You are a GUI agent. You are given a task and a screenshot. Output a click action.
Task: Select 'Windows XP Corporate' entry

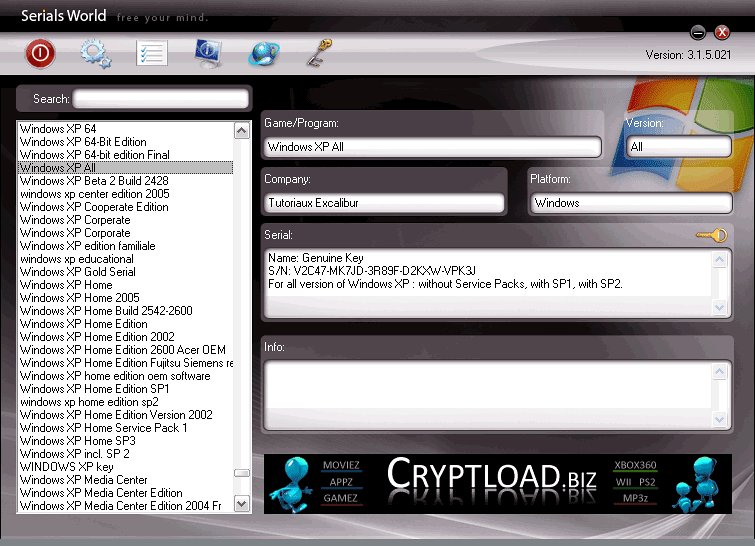126,233
